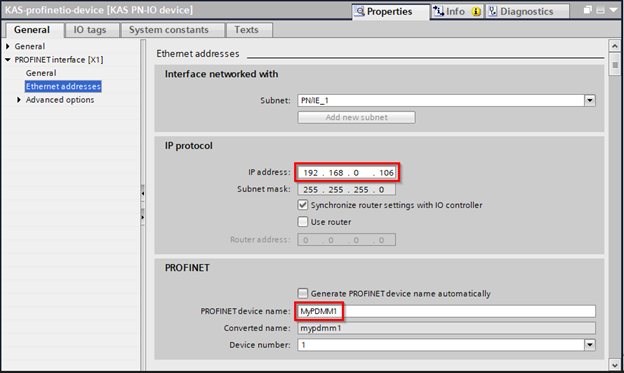
Task: Open the Device number dropdown
Action: 590,345
